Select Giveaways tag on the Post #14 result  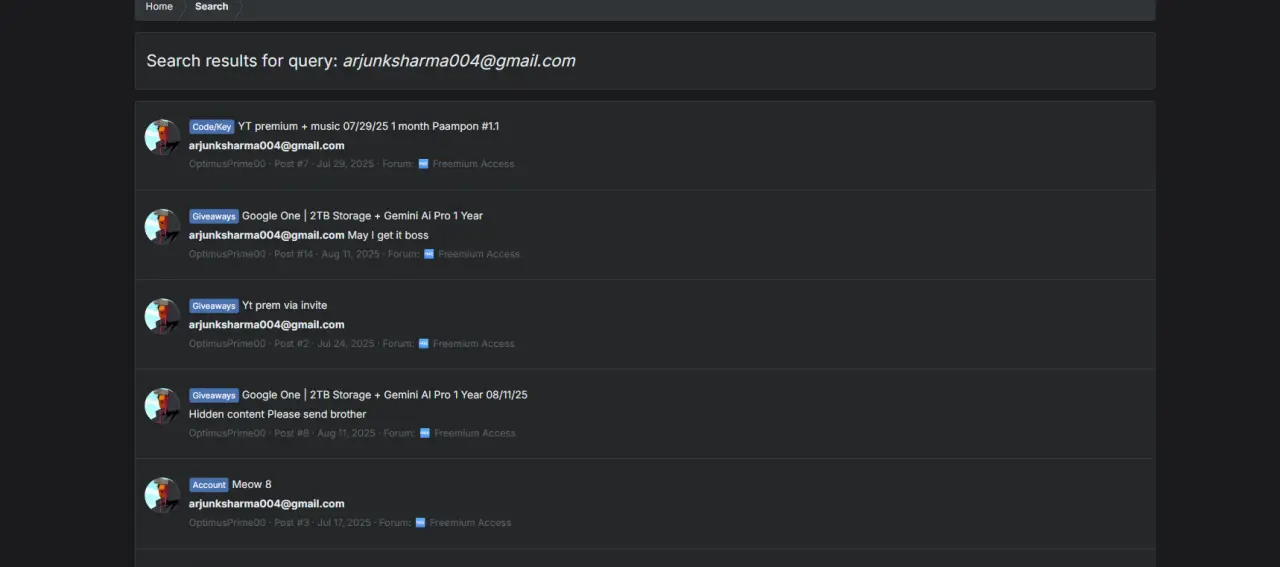(214, 216)
